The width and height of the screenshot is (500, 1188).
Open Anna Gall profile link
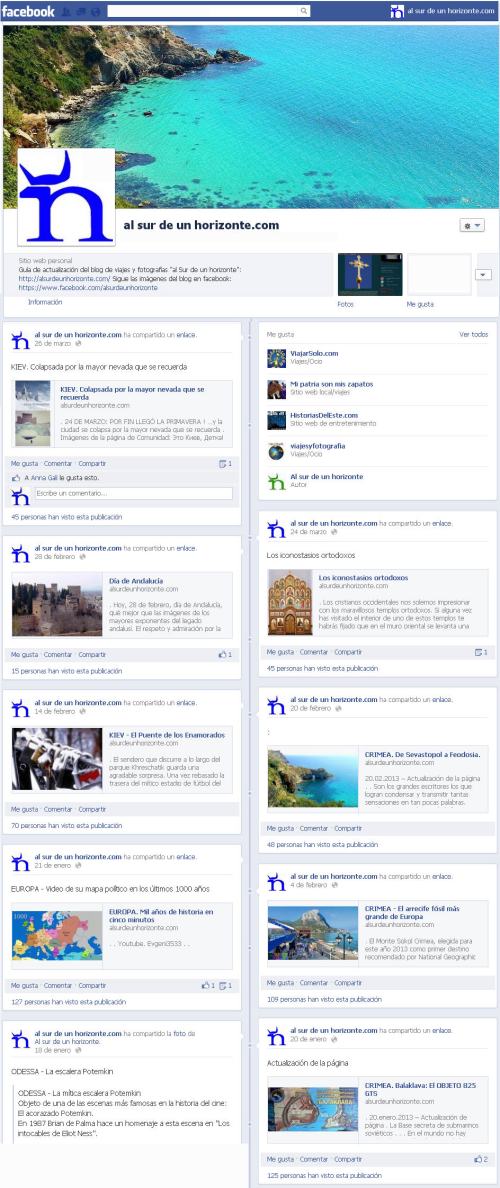click(x=44, y=478)
